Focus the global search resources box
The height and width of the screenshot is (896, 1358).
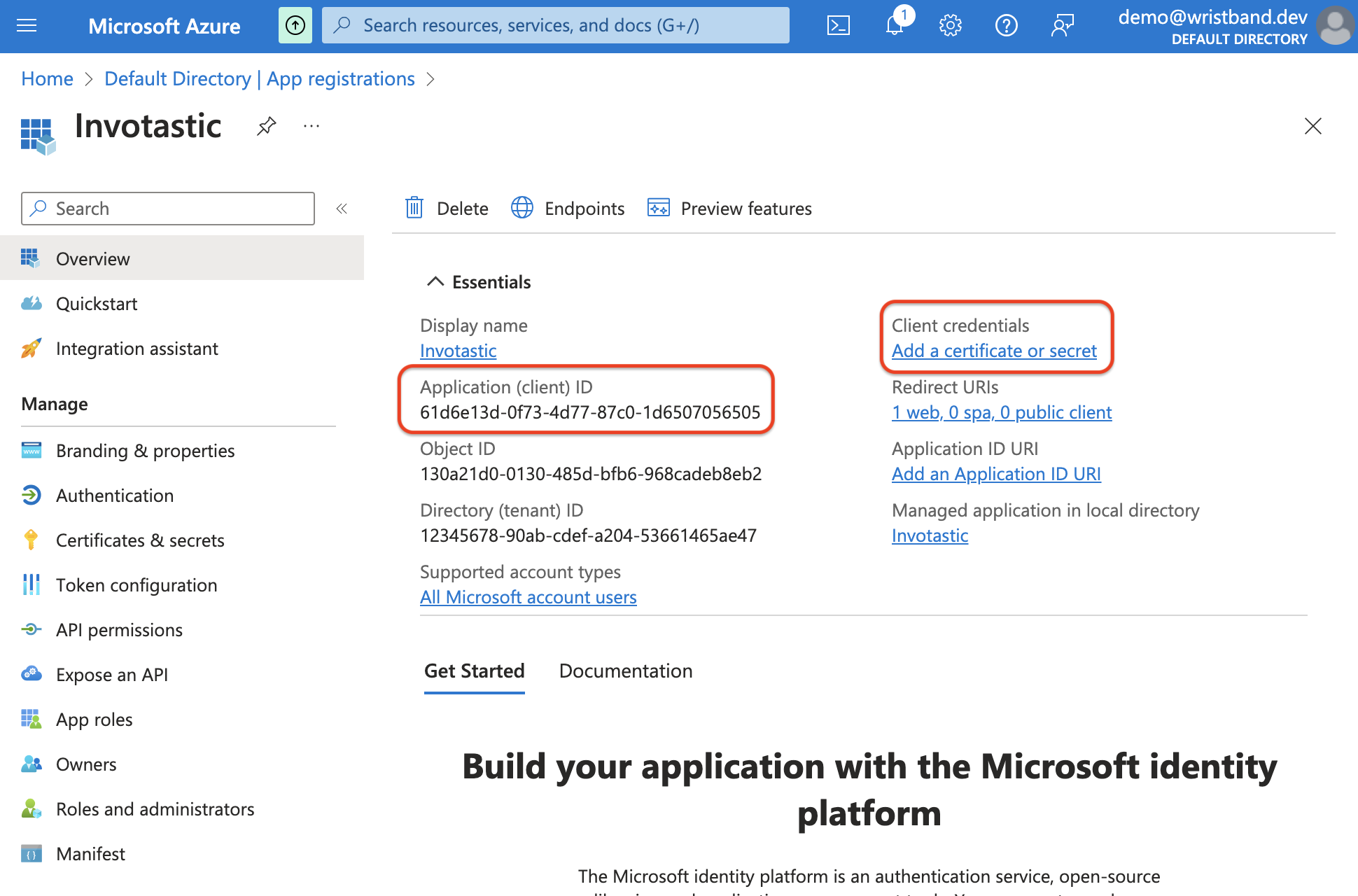556,26
